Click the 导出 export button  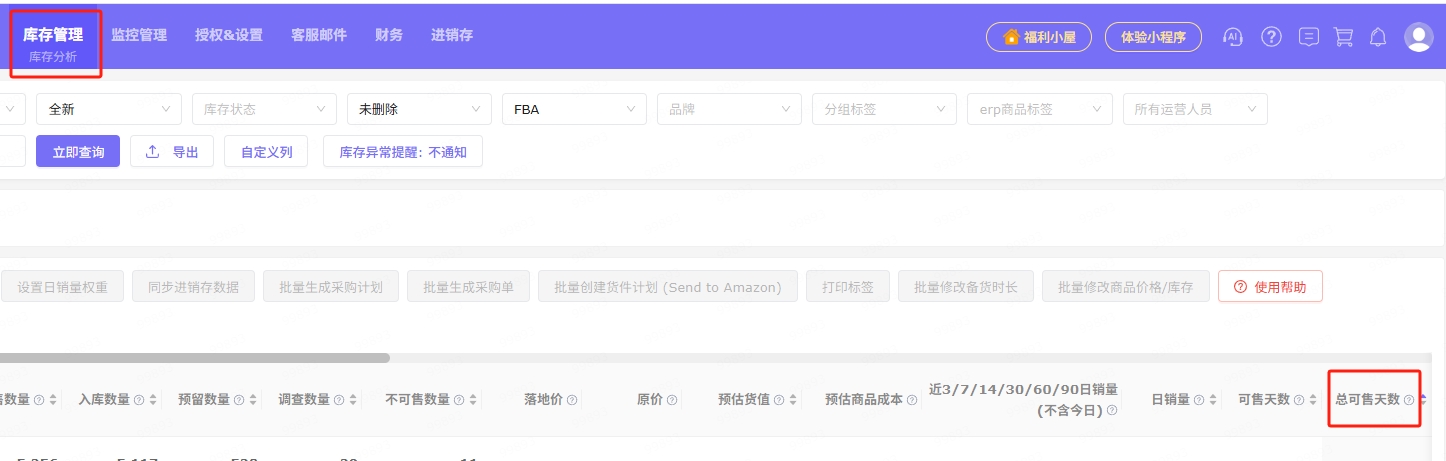click(x=172, y=152)
